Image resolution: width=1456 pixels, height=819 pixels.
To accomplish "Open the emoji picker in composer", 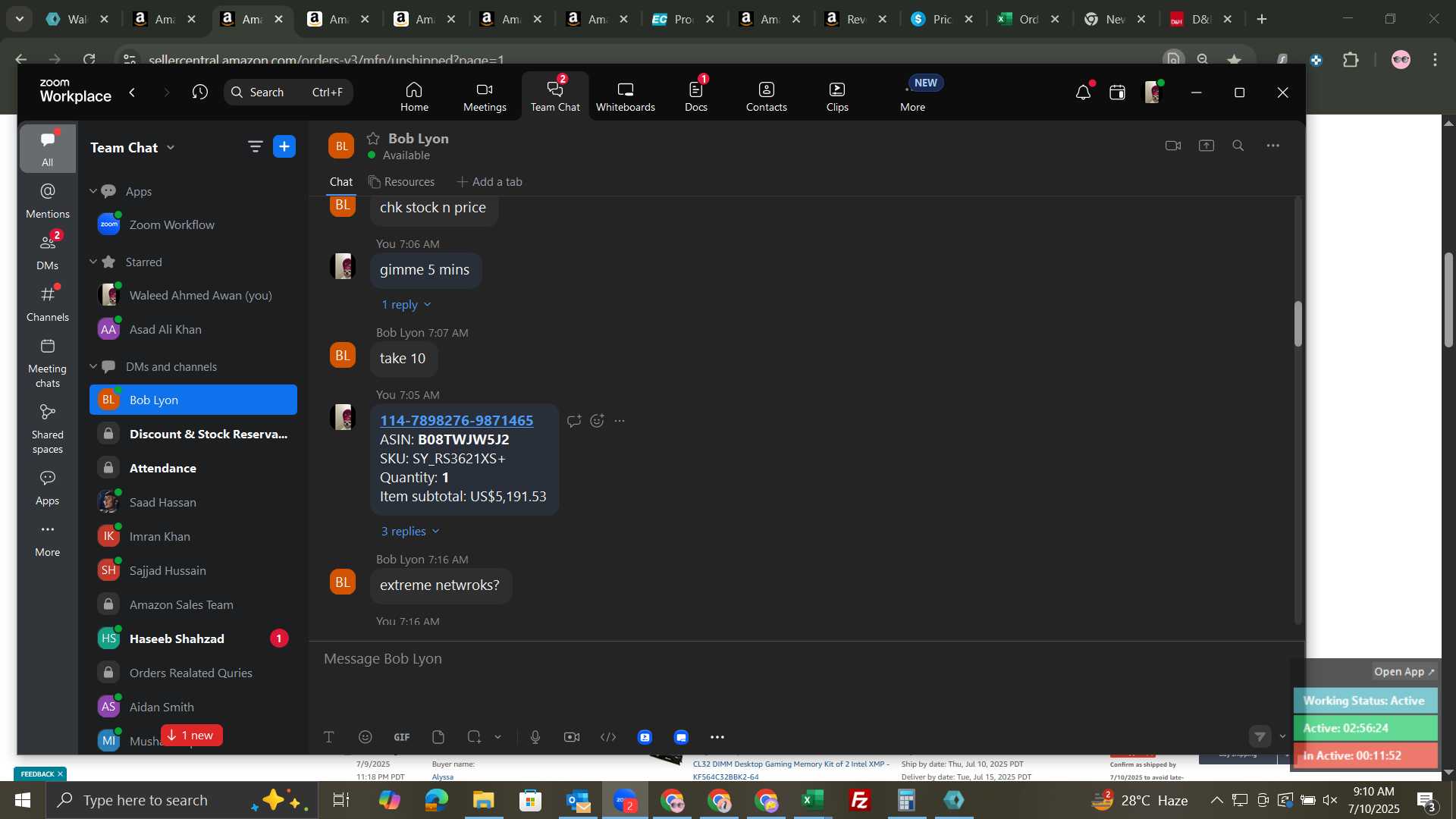I will click(x=366, y=737).
